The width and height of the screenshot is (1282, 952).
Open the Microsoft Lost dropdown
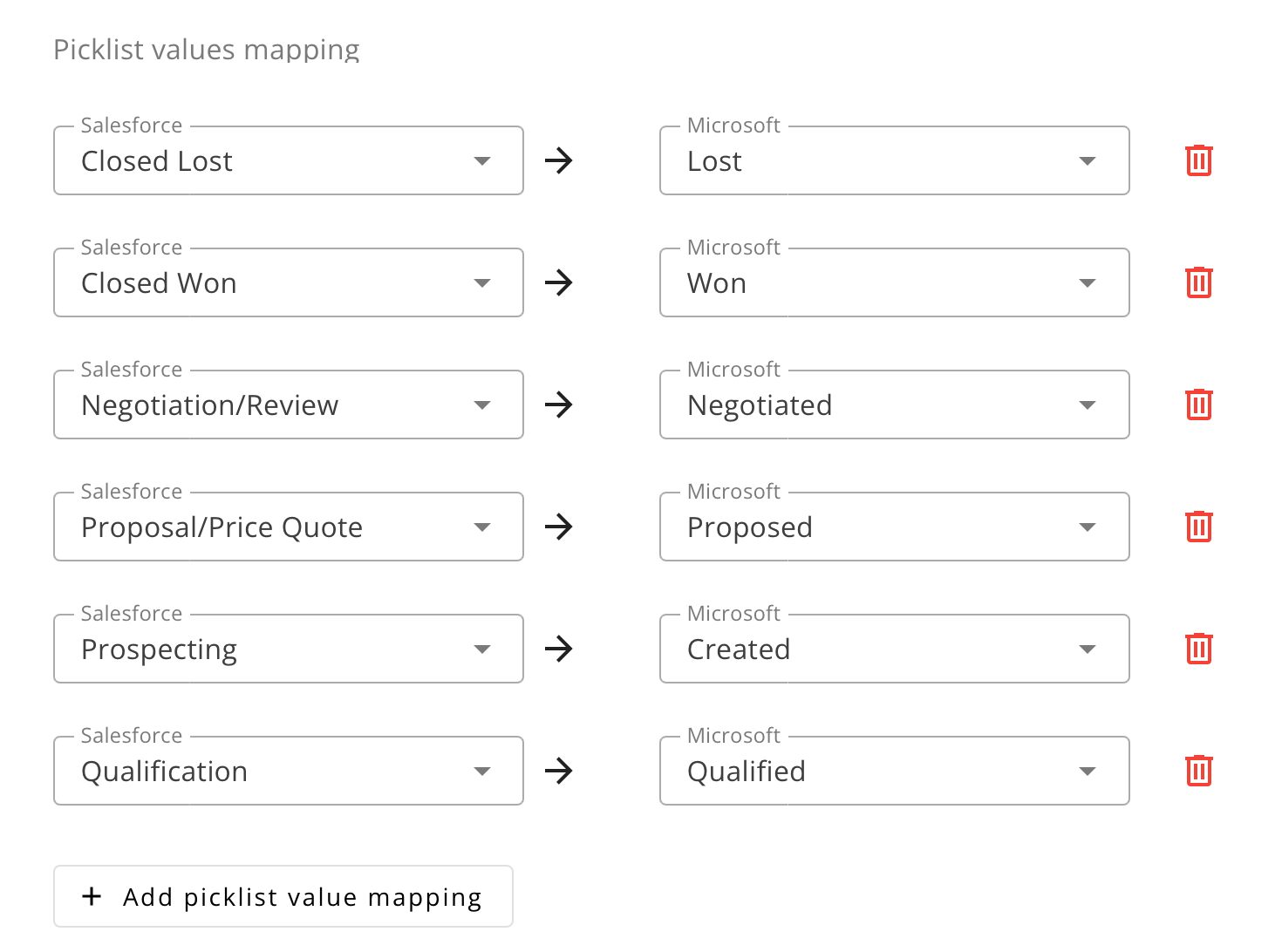1087,161
